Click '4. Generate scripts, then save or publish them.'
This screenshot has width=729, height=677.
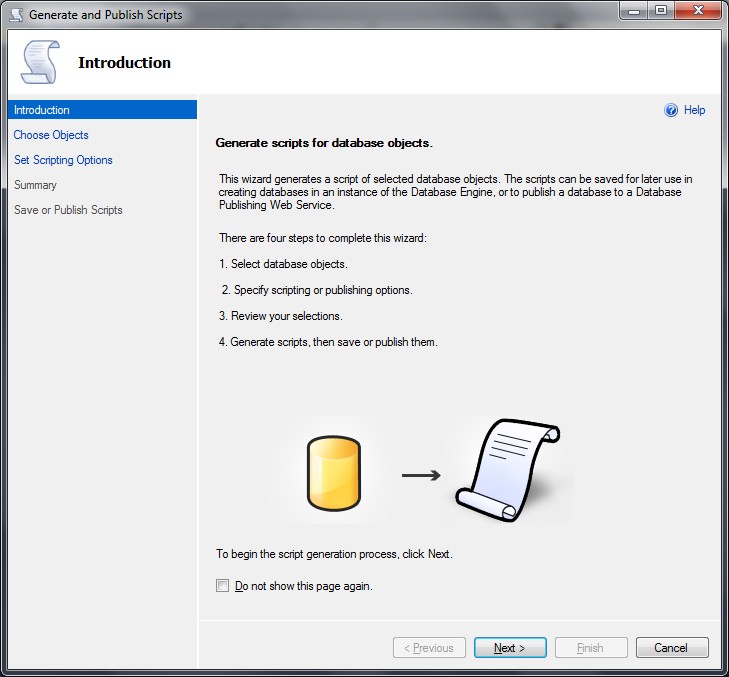click(x=328, y=342)
